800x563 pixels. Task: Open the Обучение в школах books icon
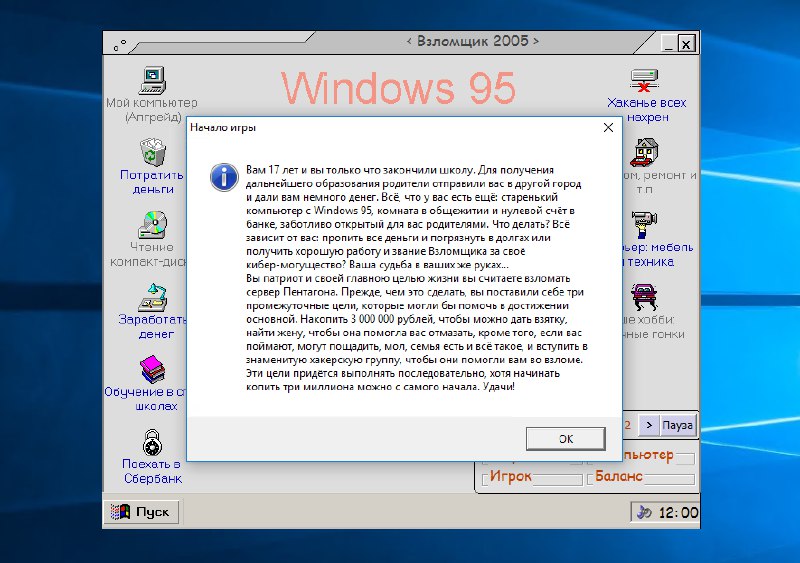(x=153, y=370)
